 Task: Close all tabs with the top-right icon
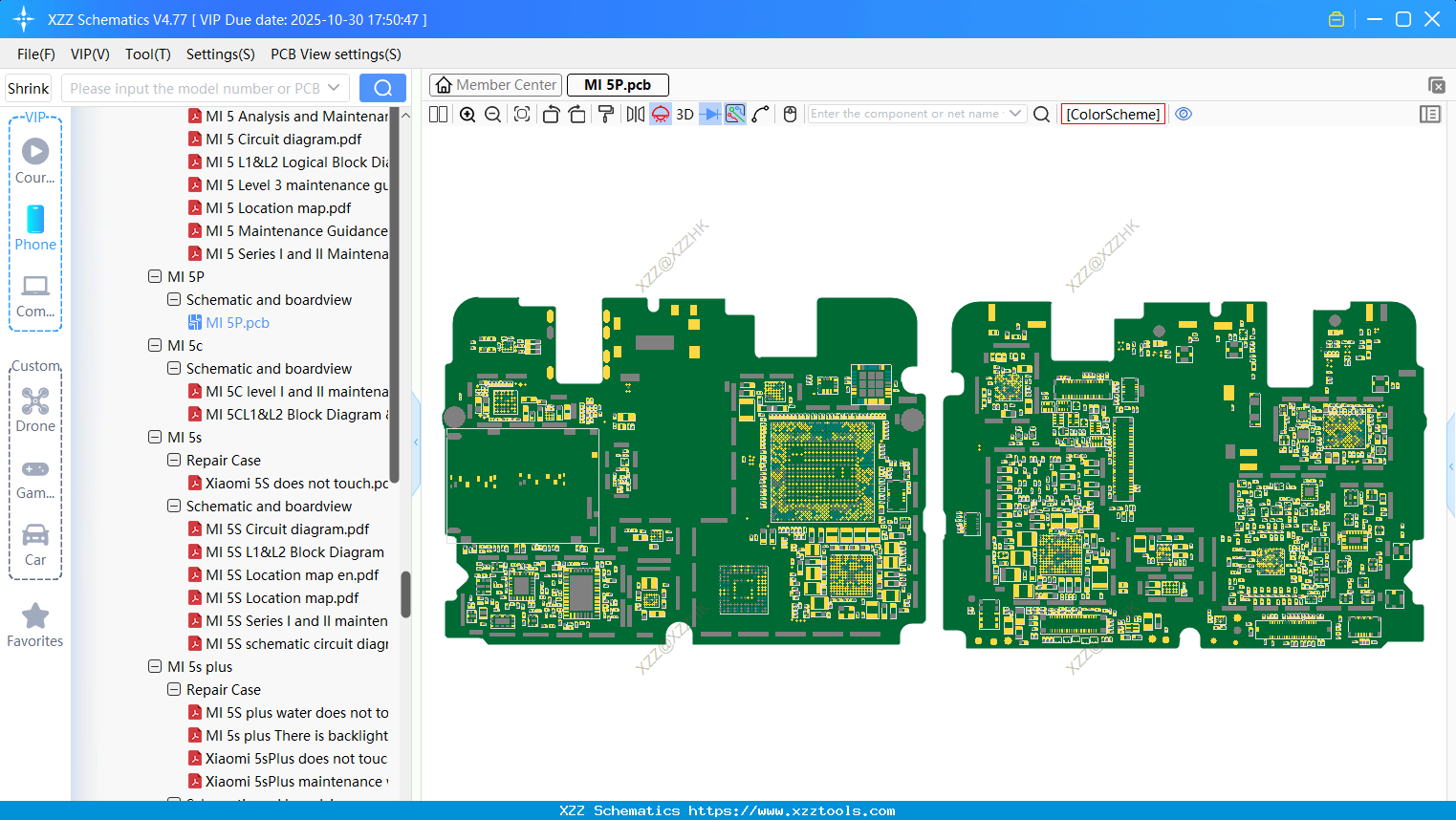(1436, 85)
